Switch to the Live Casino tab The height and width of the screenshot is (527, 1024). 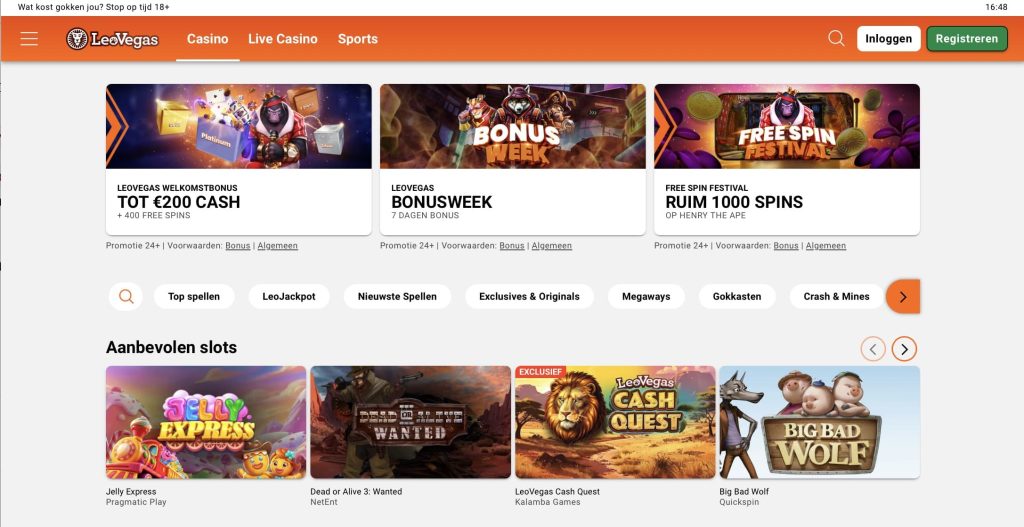point(283,39)
